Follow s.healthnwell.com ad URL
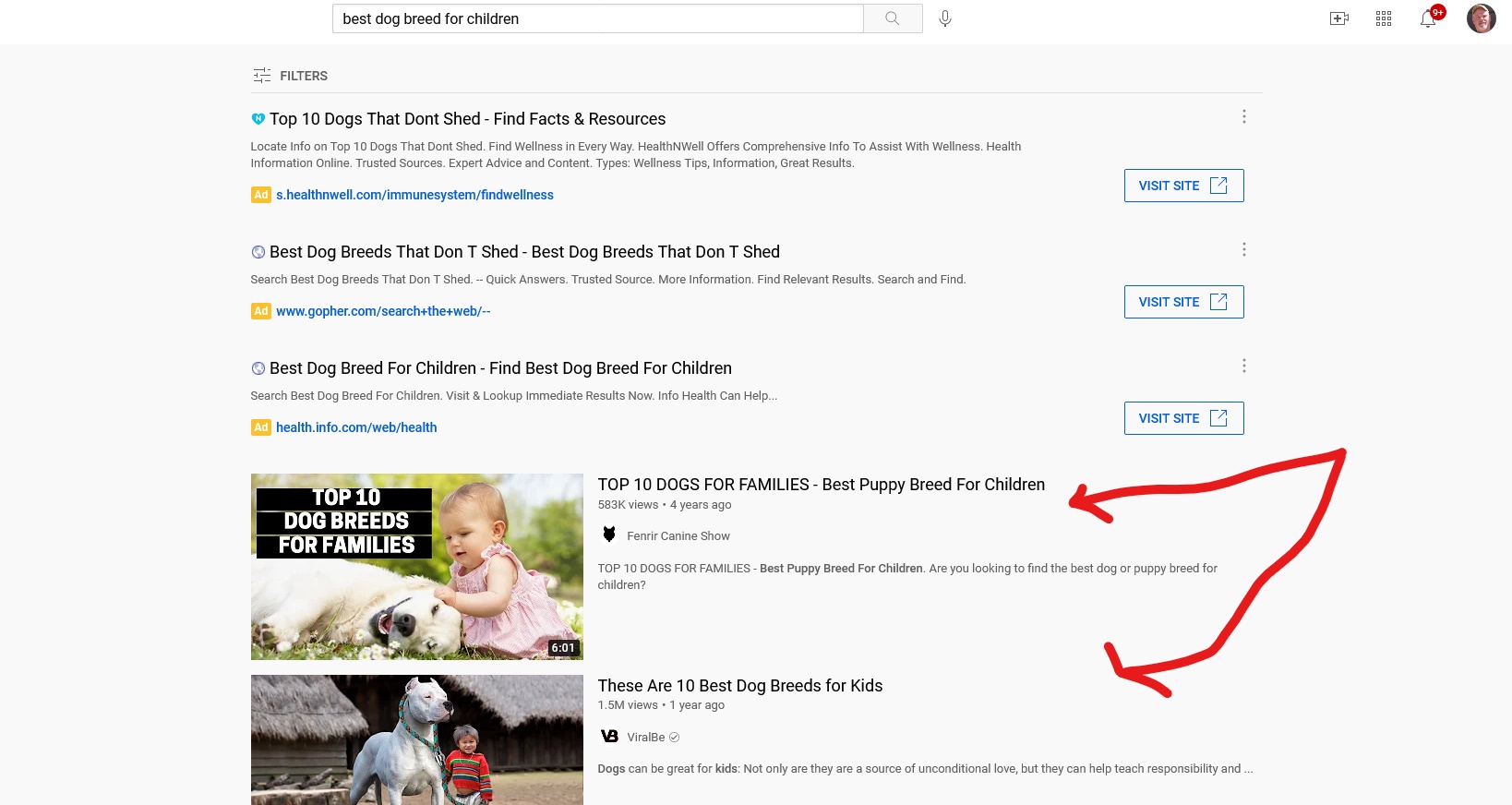 (x=414, y=195)
